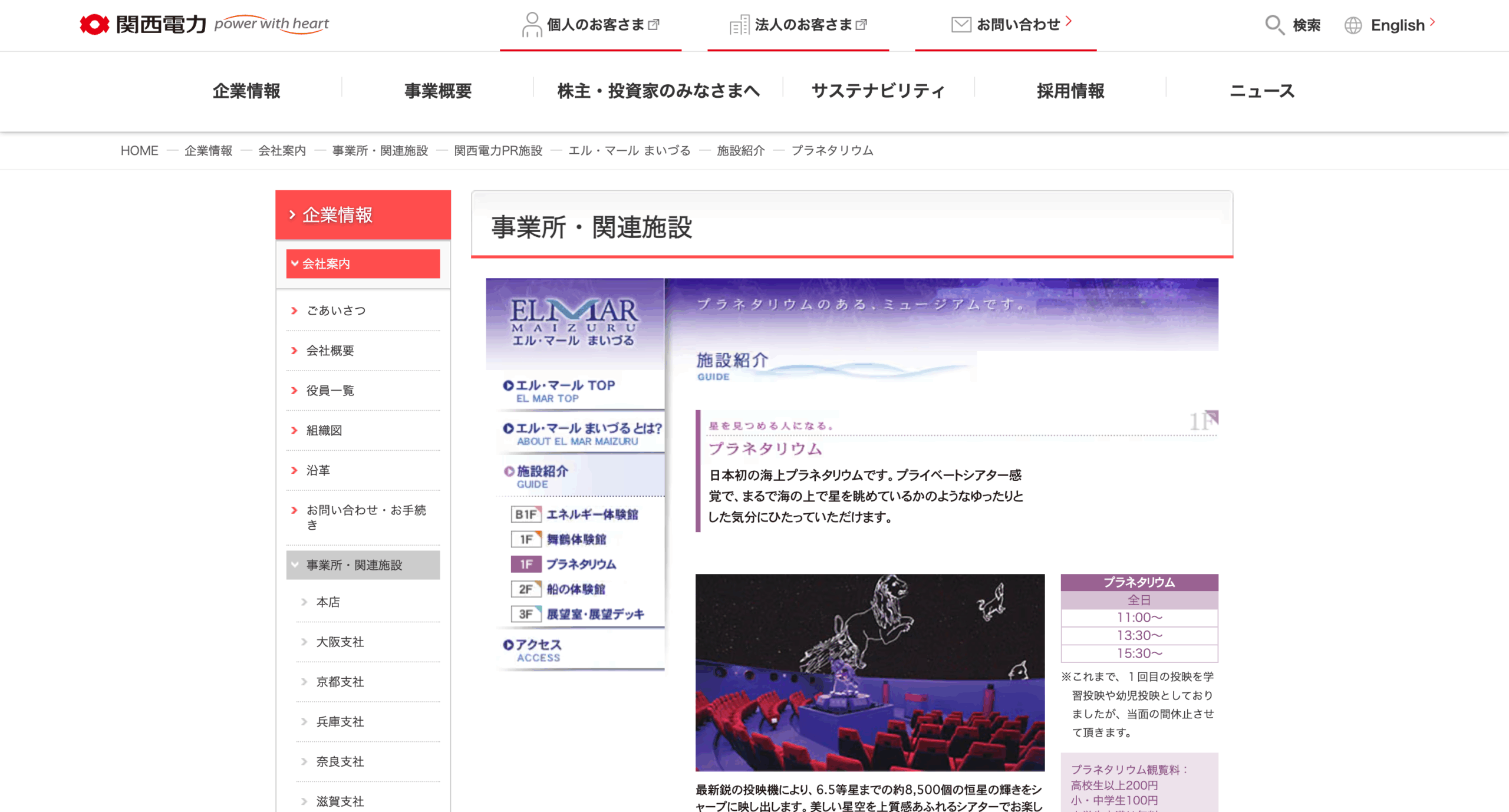Open 沿革 in the sidebar

click(x=318, y=470)
